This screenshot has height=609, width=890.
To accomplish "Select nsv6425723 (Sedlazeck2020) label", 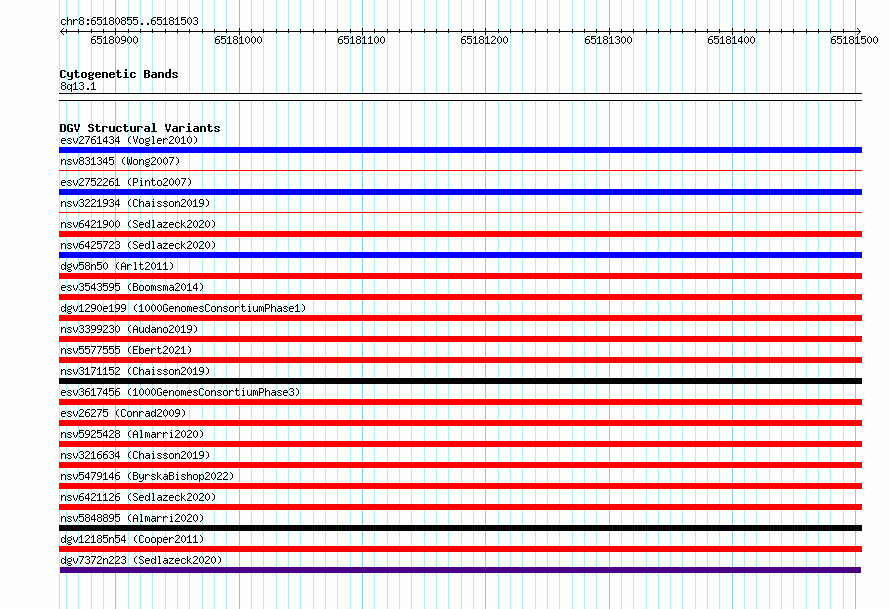I will coord(138,245).
